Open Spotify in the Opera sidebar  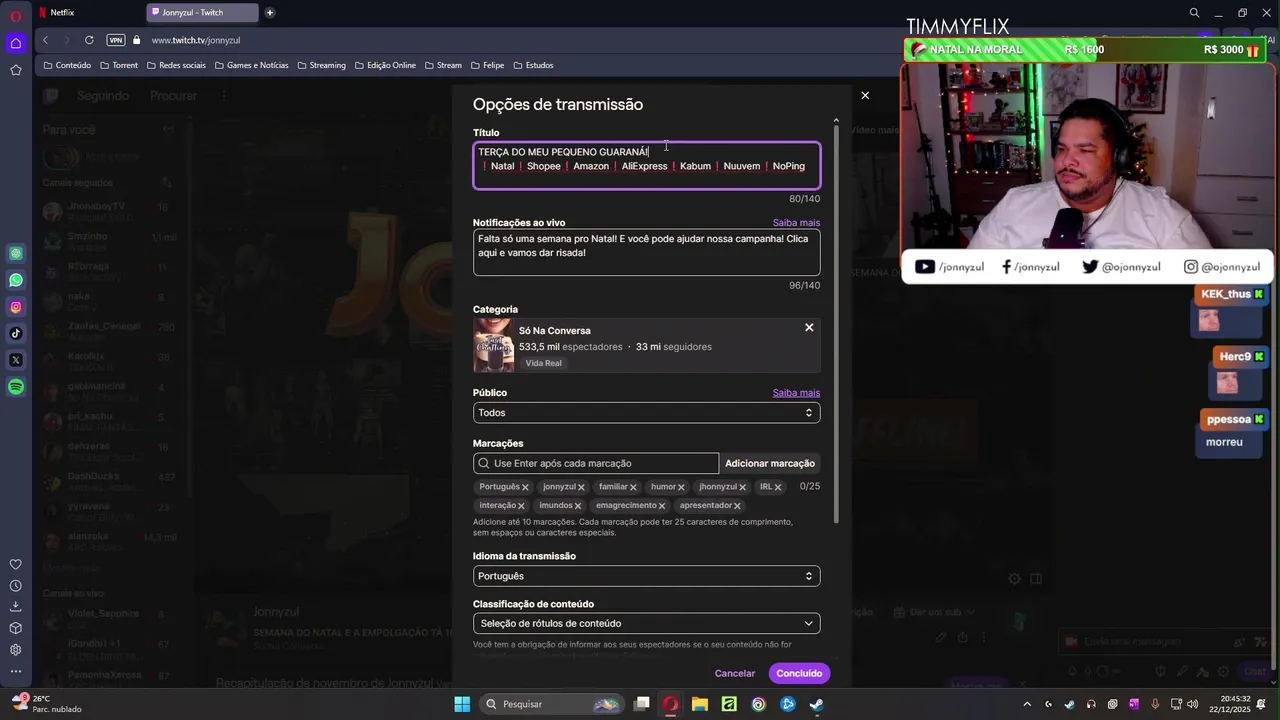coord(16,386)
